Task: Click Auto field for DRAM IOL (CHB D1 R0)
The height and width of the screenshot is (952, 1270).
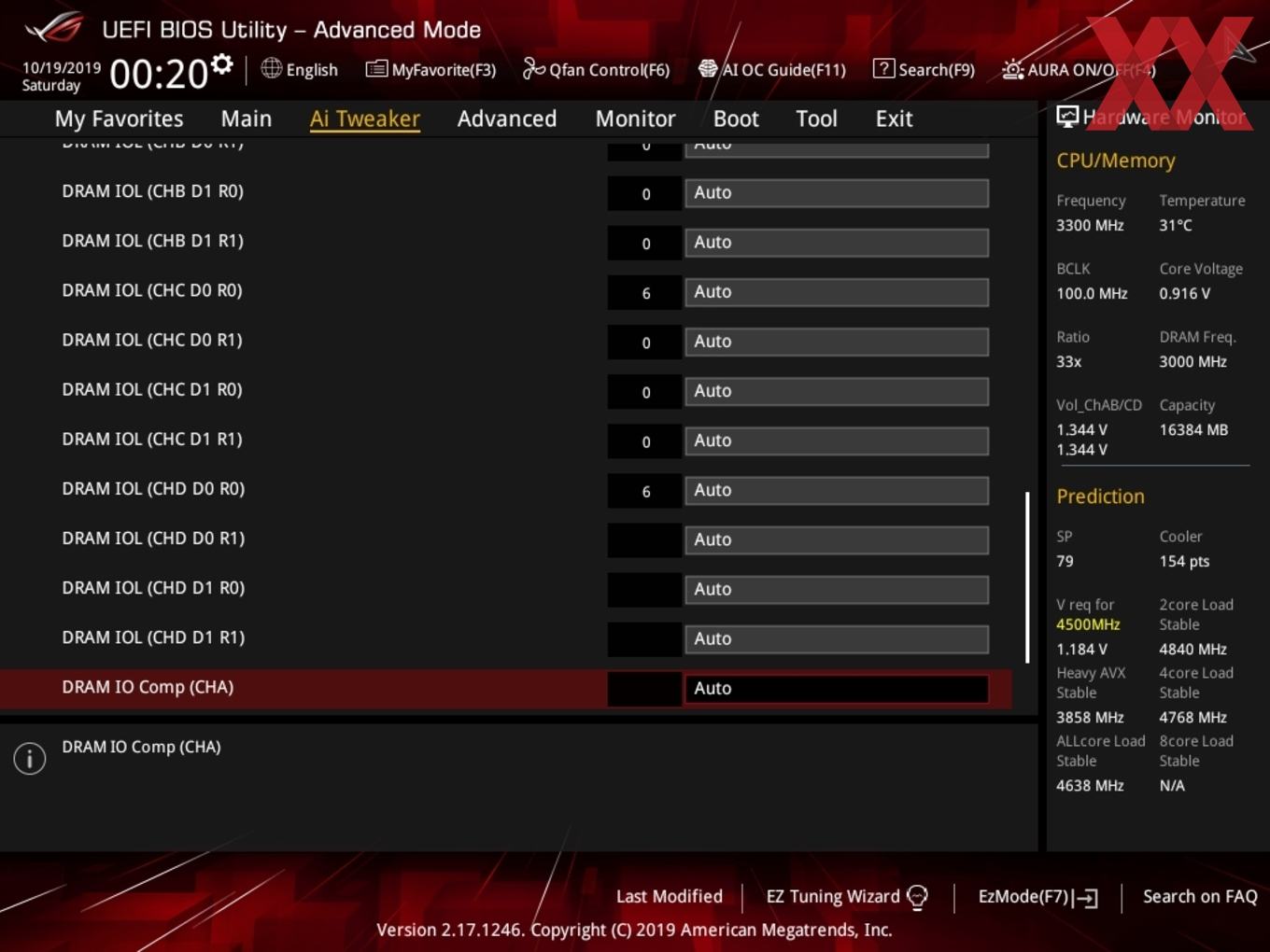Action: click(837, 193)
